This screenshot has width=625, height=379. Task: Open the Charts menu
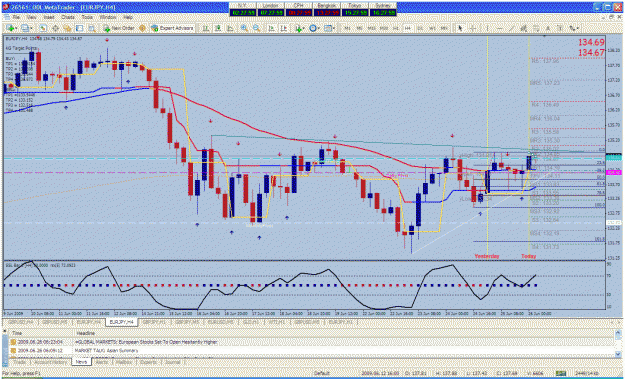click(68, 18)
